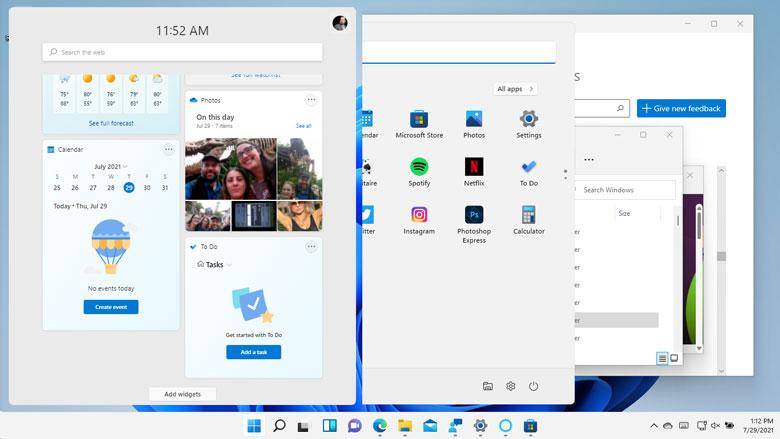The width and height of the screenshot is (780, 439).
Task: Open the Photos widget more options menu
Action: [311, 100]
